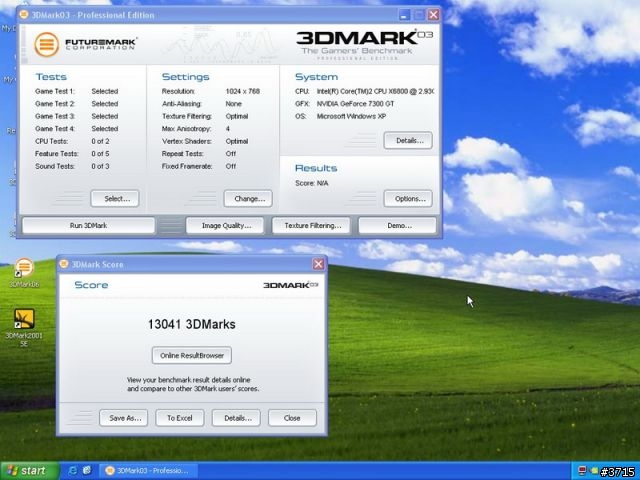
Task: Click the 3DMark03 logo banner
Action: coord(364,44)
